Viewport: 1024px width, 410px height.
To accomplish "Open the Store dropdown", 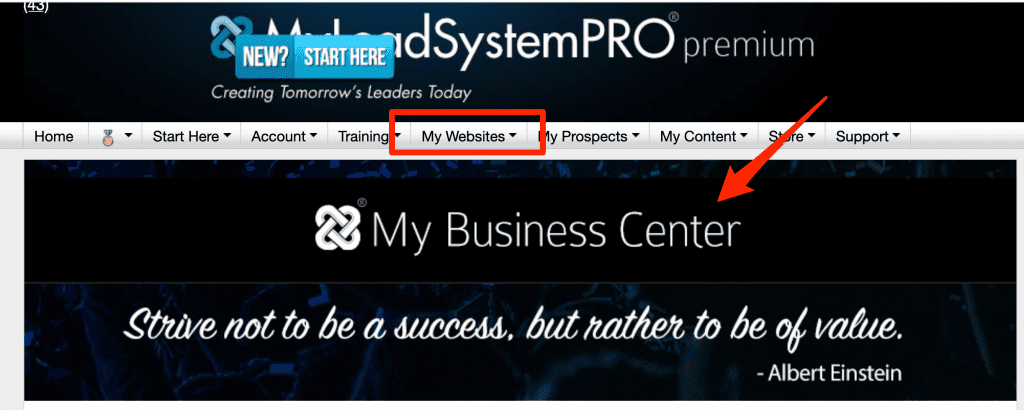I will (x=792, y=136).
